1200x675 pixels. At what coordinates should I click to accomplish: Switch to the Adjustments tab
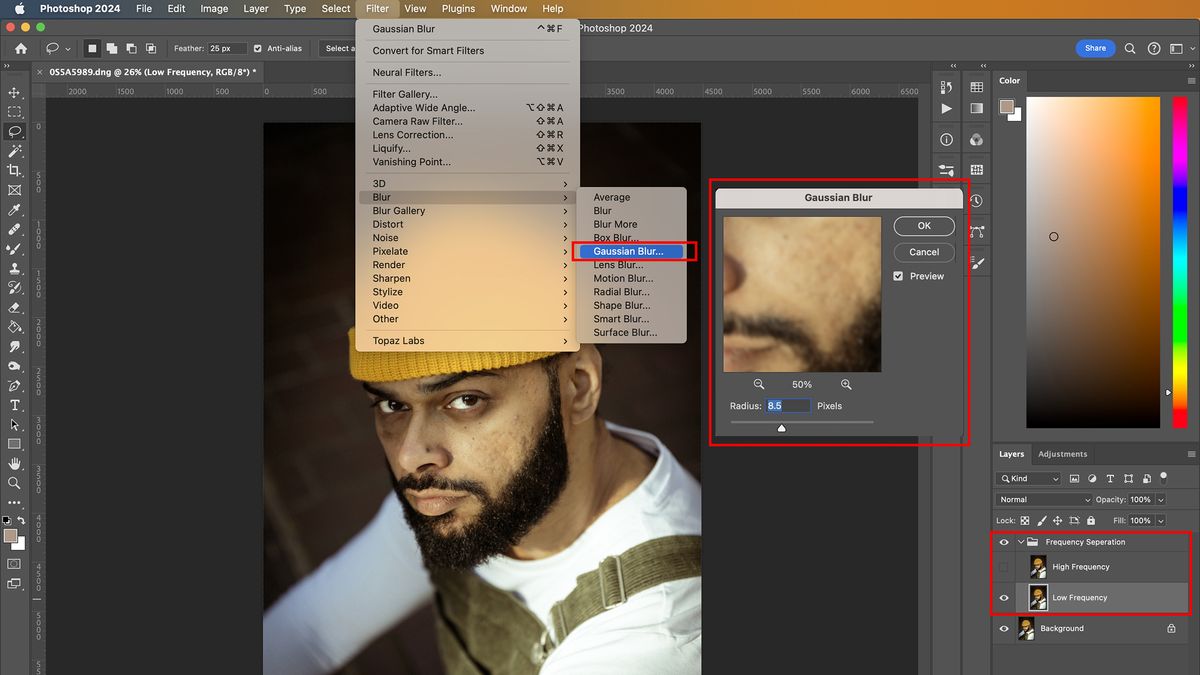(1062, 454)
